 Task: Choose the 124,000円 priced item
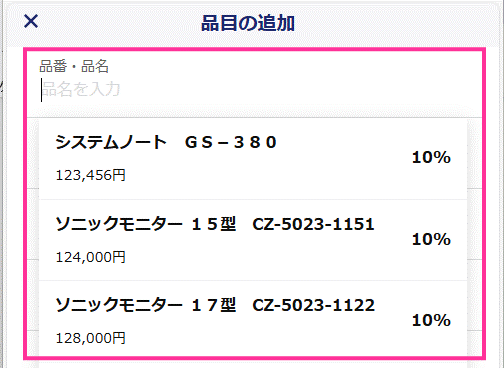click(90, 257)
